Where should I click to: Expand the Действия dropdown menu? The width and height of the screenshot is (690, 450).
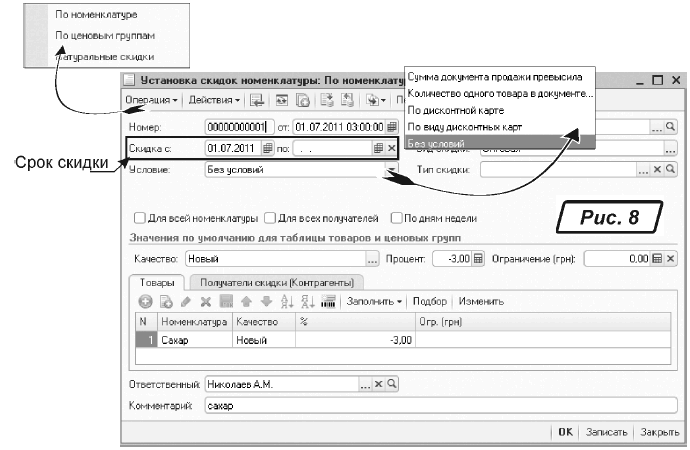coord(213,100)
